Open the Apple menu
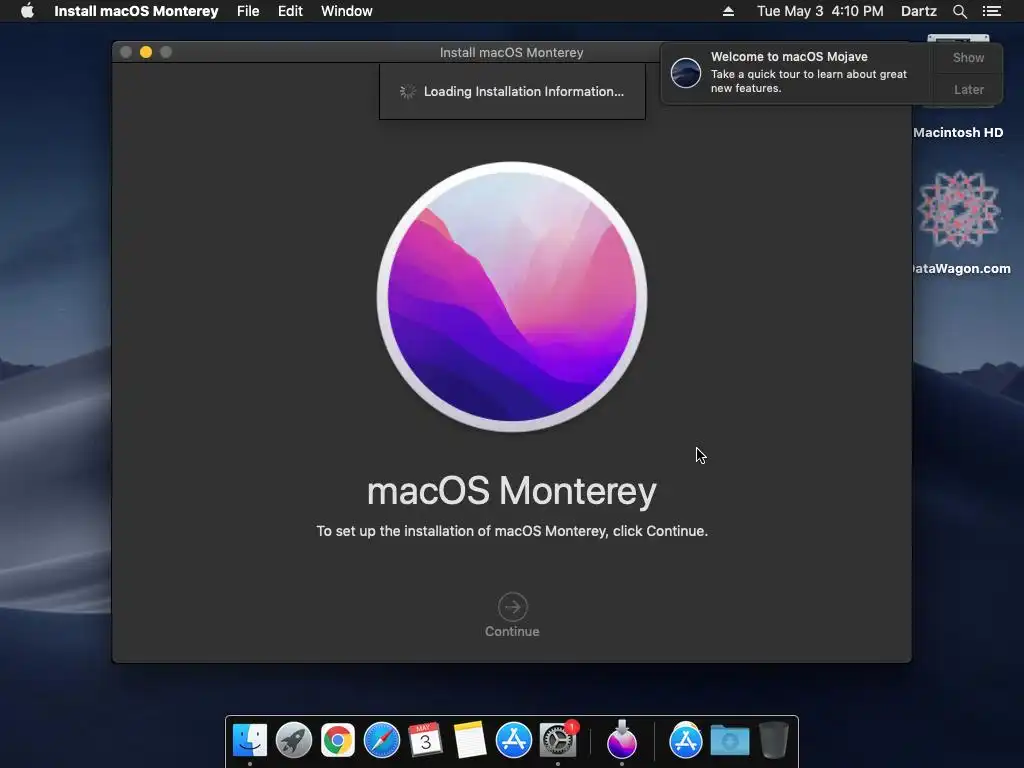The height and width of the screenshot is (768, 1024). [x=27, y=11]
